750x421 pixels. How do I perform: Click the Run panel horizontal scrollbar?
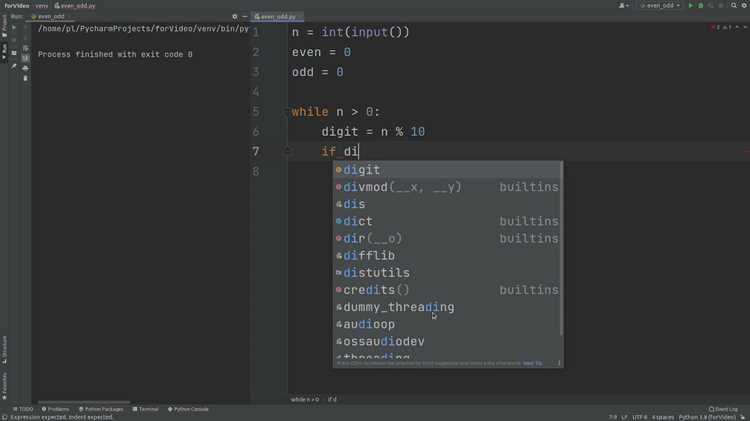click(x=84, y=402)
